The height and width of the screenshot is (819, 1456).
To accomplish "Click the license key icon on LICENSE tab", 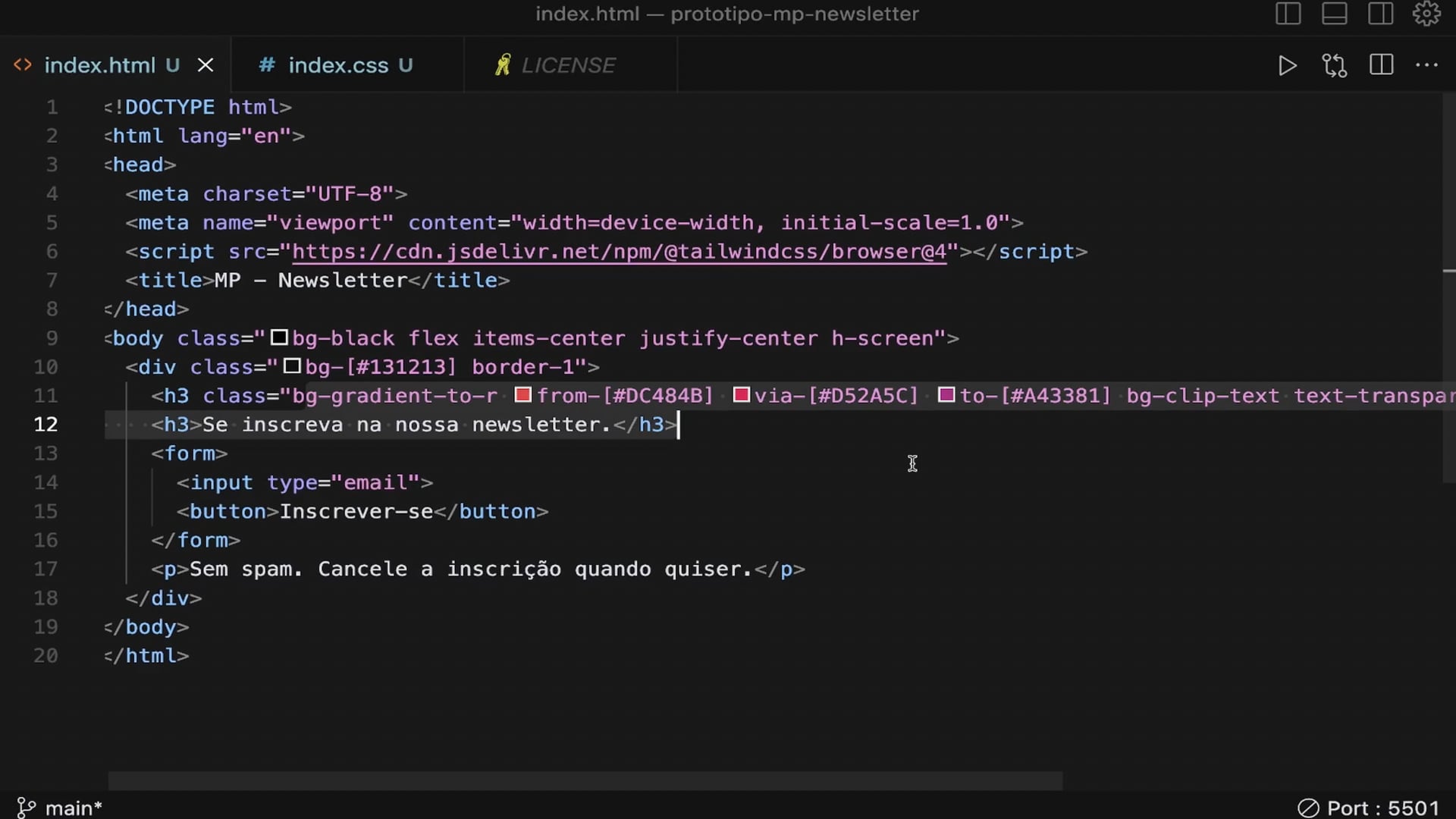I will 502,65.
